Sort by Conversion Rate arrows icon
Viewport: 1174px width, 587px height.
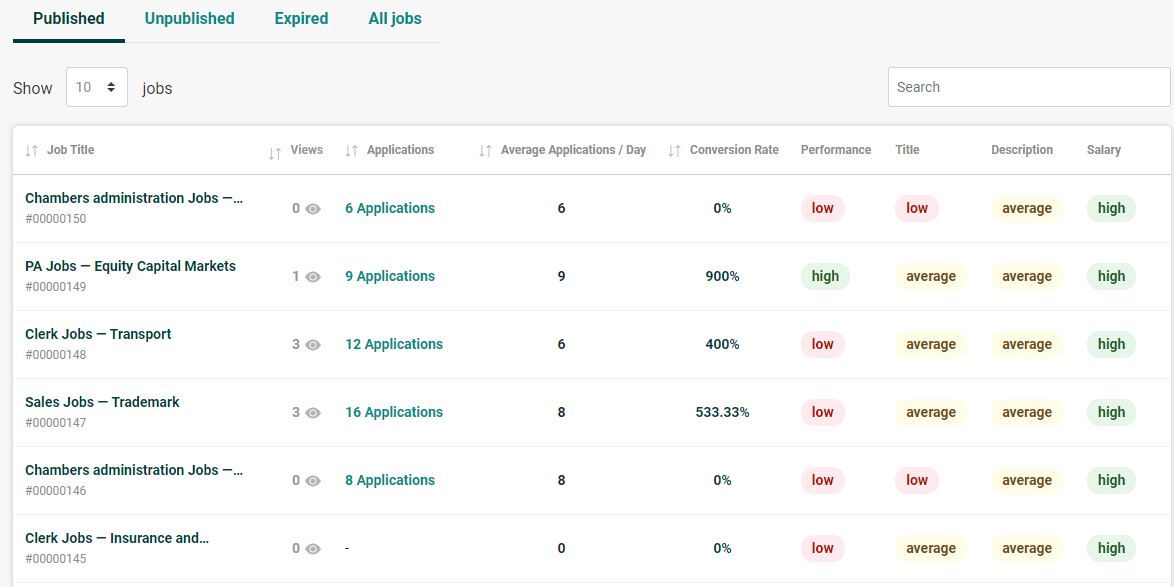(x=675, y=150)
